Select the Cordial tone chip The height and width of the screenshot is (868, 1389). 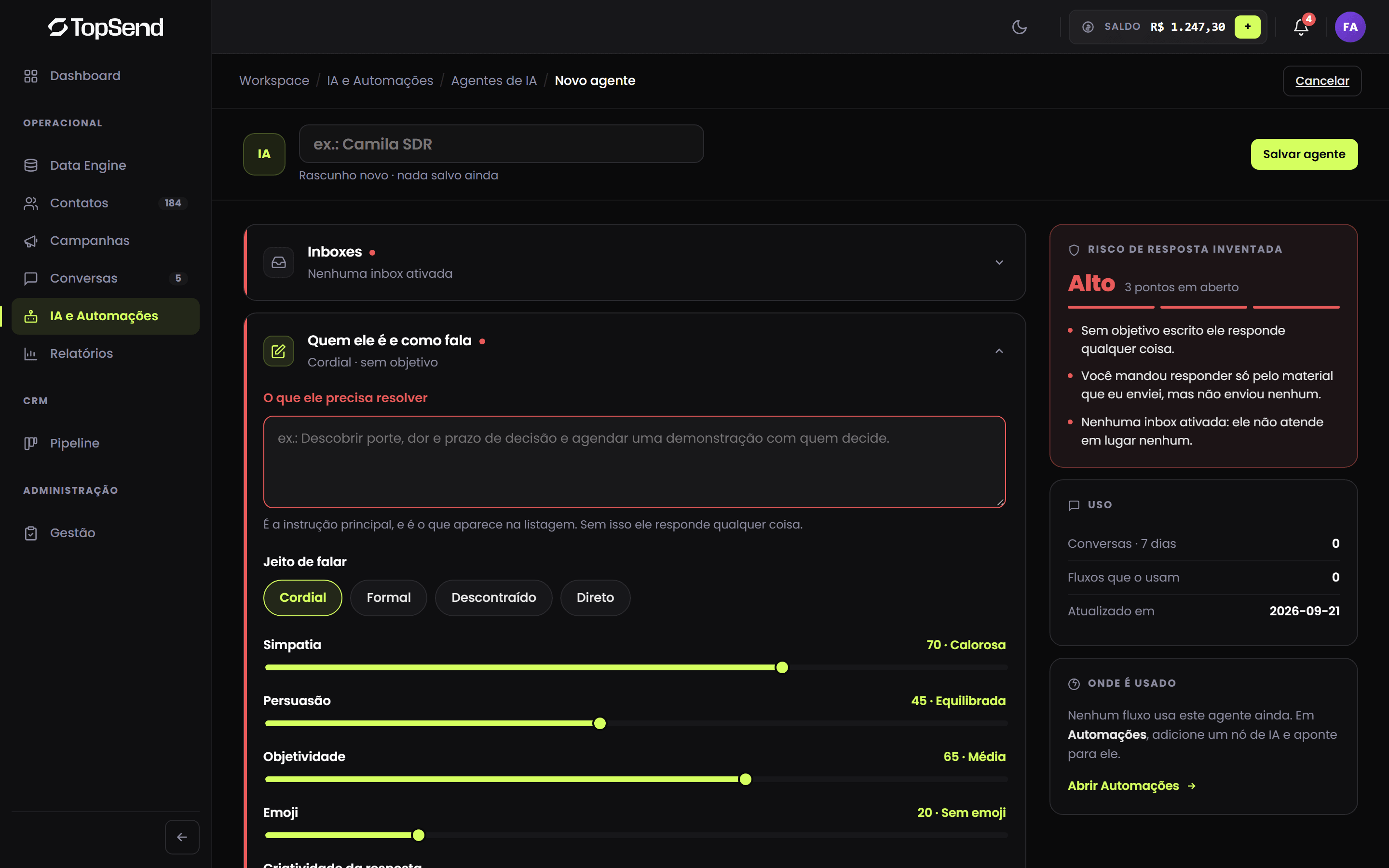[x=302, y=597]
